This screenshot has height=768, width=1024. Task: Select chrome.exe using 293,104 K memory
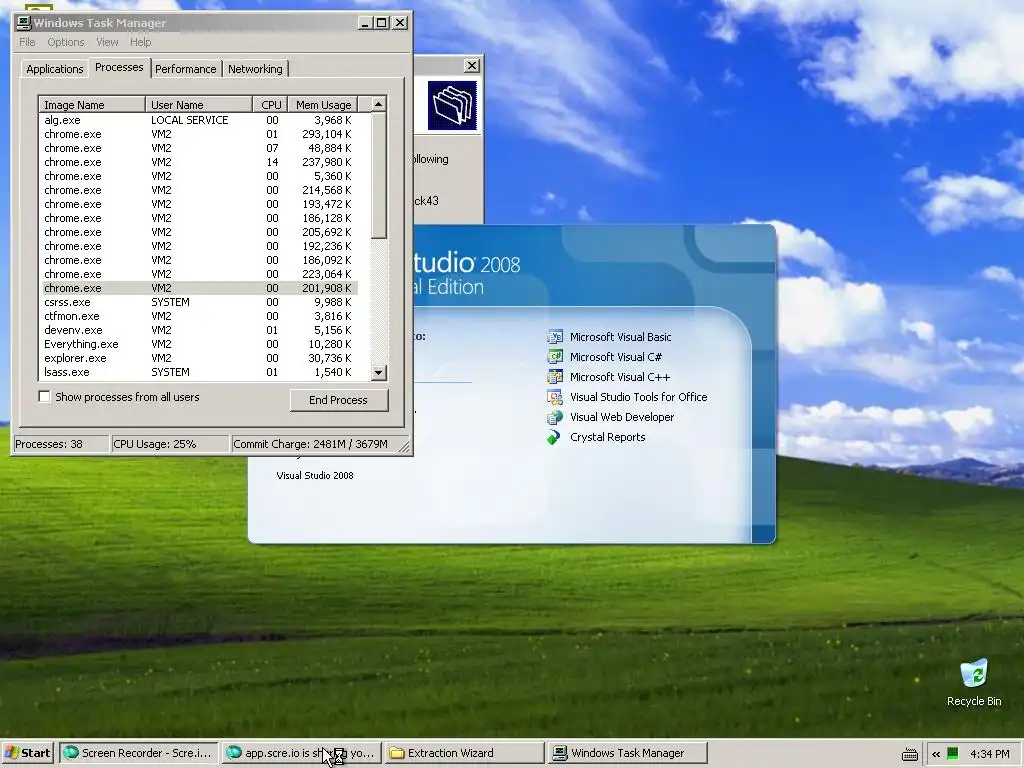[199, 134]
